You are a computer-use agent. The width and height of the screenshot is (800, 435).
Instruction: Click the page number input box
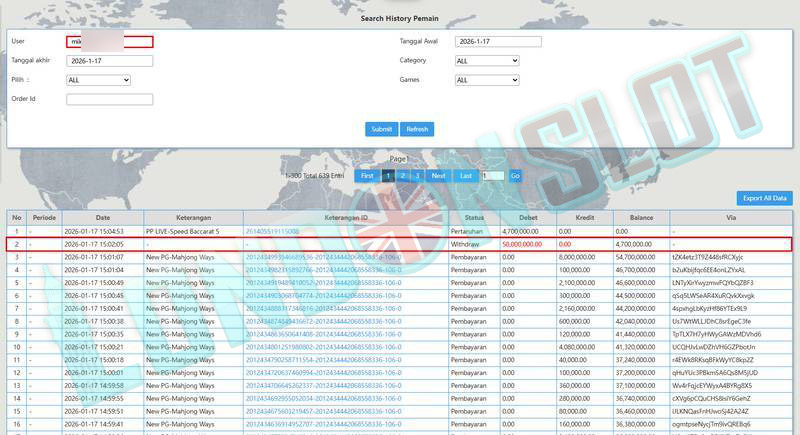pos(493,176)
